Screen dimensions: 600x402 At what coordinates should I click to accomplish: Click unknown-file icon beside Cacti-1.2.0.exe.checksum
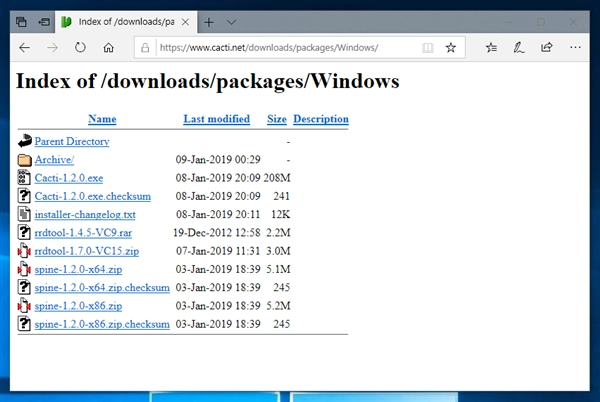tap(24, 195)
